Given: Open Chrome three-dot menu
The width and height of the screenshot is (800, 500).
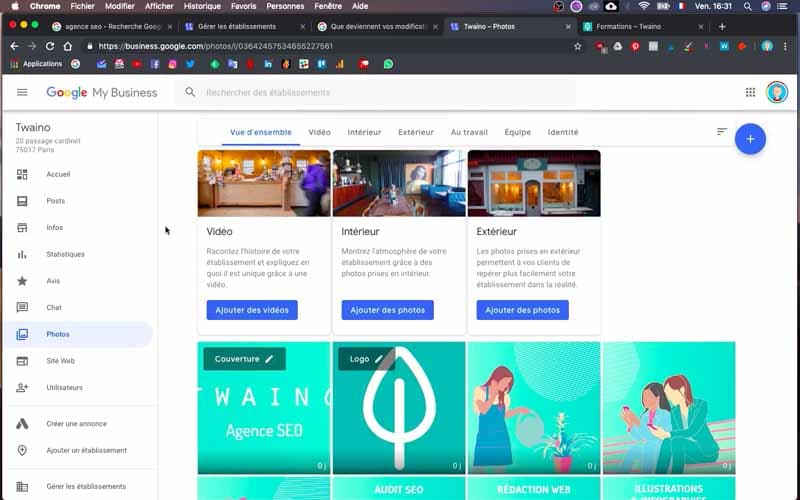Looking at the screenshot, I should [x=785, y=46].
